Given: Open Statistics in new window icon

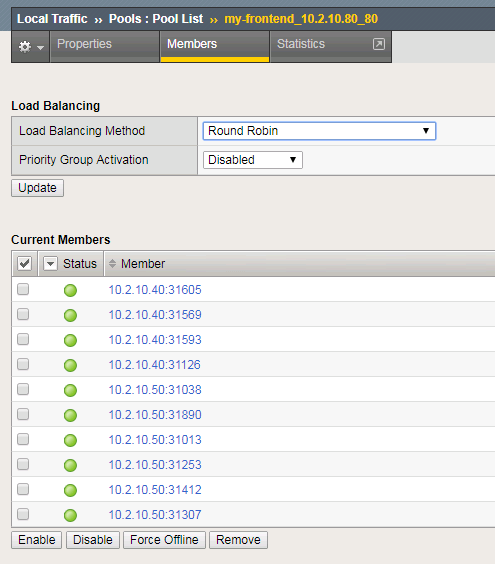Looking at the screenshot, I should [378, 44].
